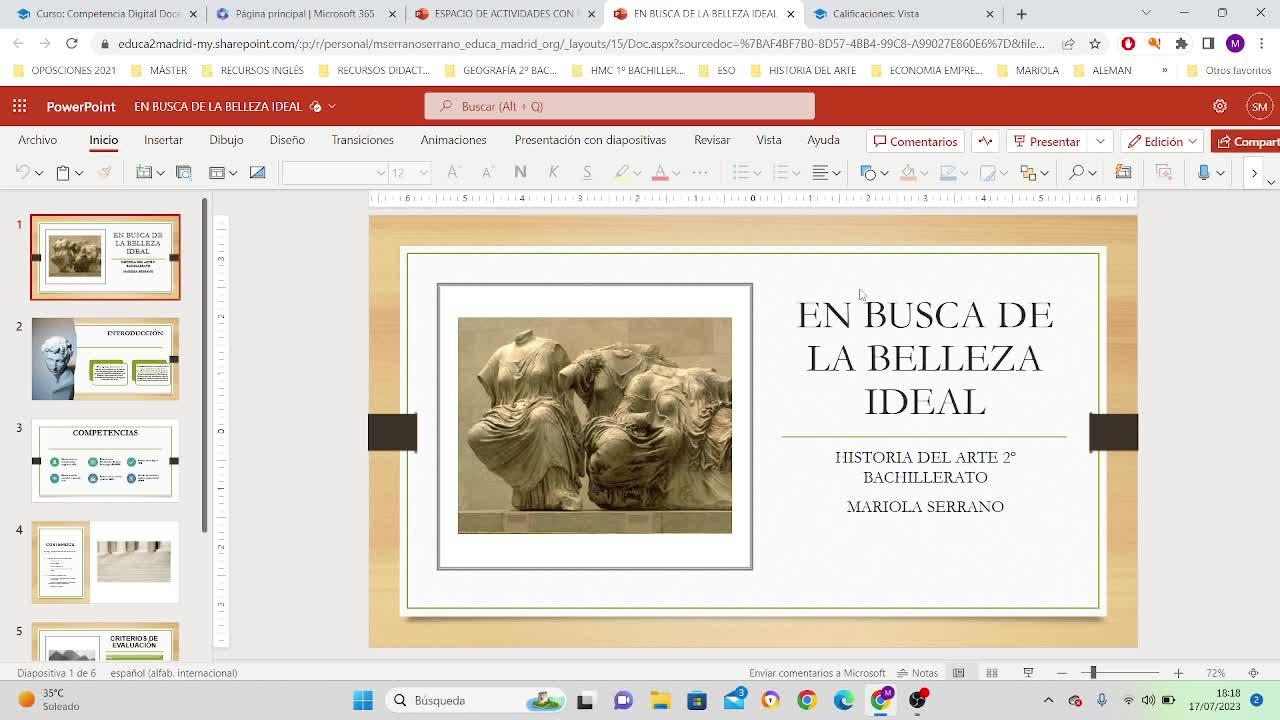Toggle Normal view in status bar
The image size is (1280, 720).
[958, 673]
